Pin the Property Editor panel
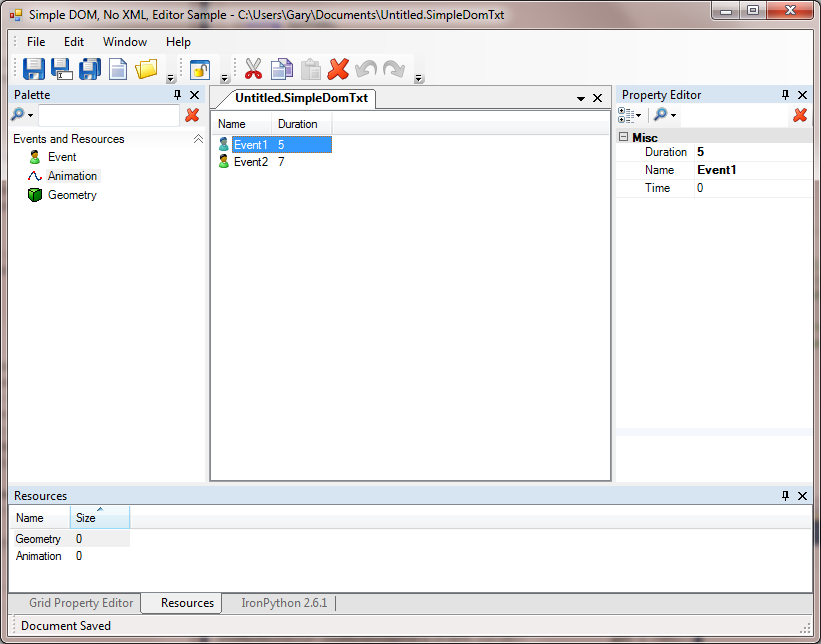This screenshot has height=644, width=821. click(785, 95)
